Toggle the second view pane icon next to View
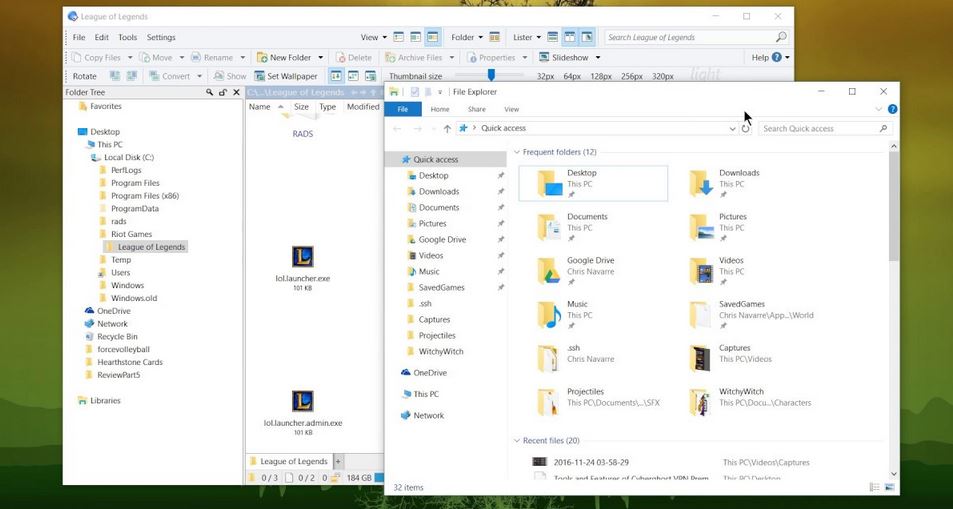 tap(416, 37)
